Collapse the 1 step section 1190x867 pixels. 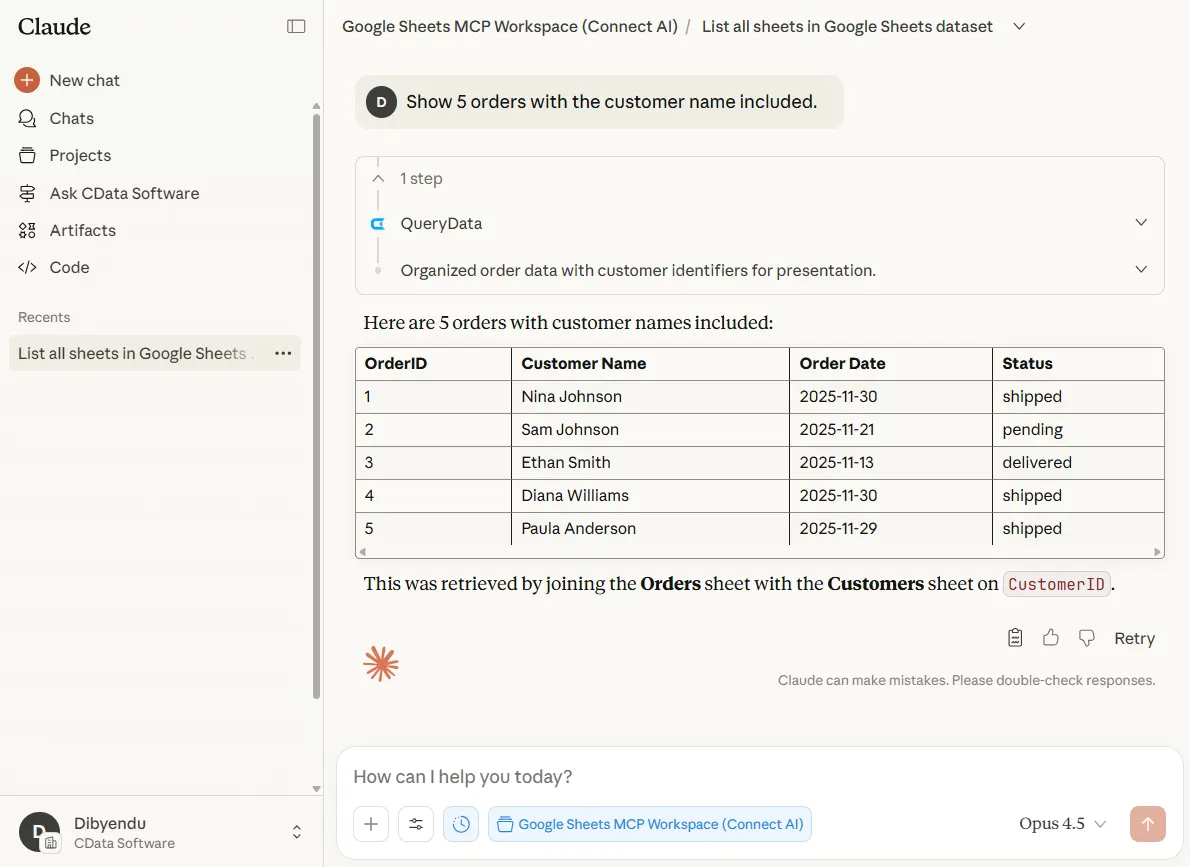(x=378, y=178)
